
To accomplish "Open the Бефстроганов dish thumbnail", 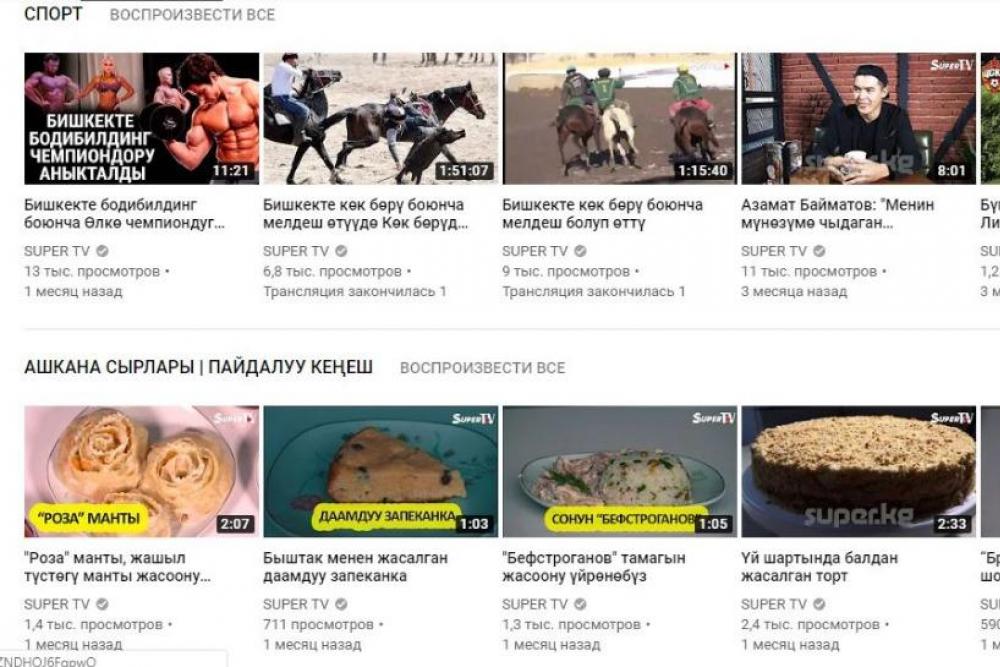I will click(x=619, y=471).
